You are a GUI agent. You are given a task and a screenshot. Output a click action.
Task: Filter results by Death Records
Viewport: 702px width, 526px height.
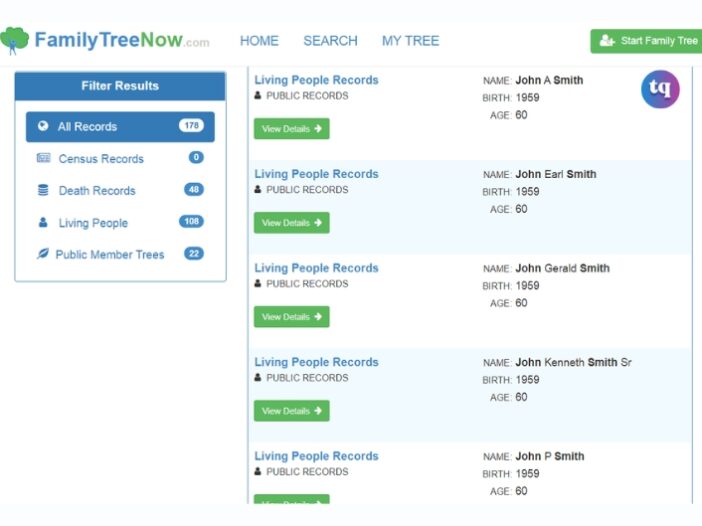[120, 190]
